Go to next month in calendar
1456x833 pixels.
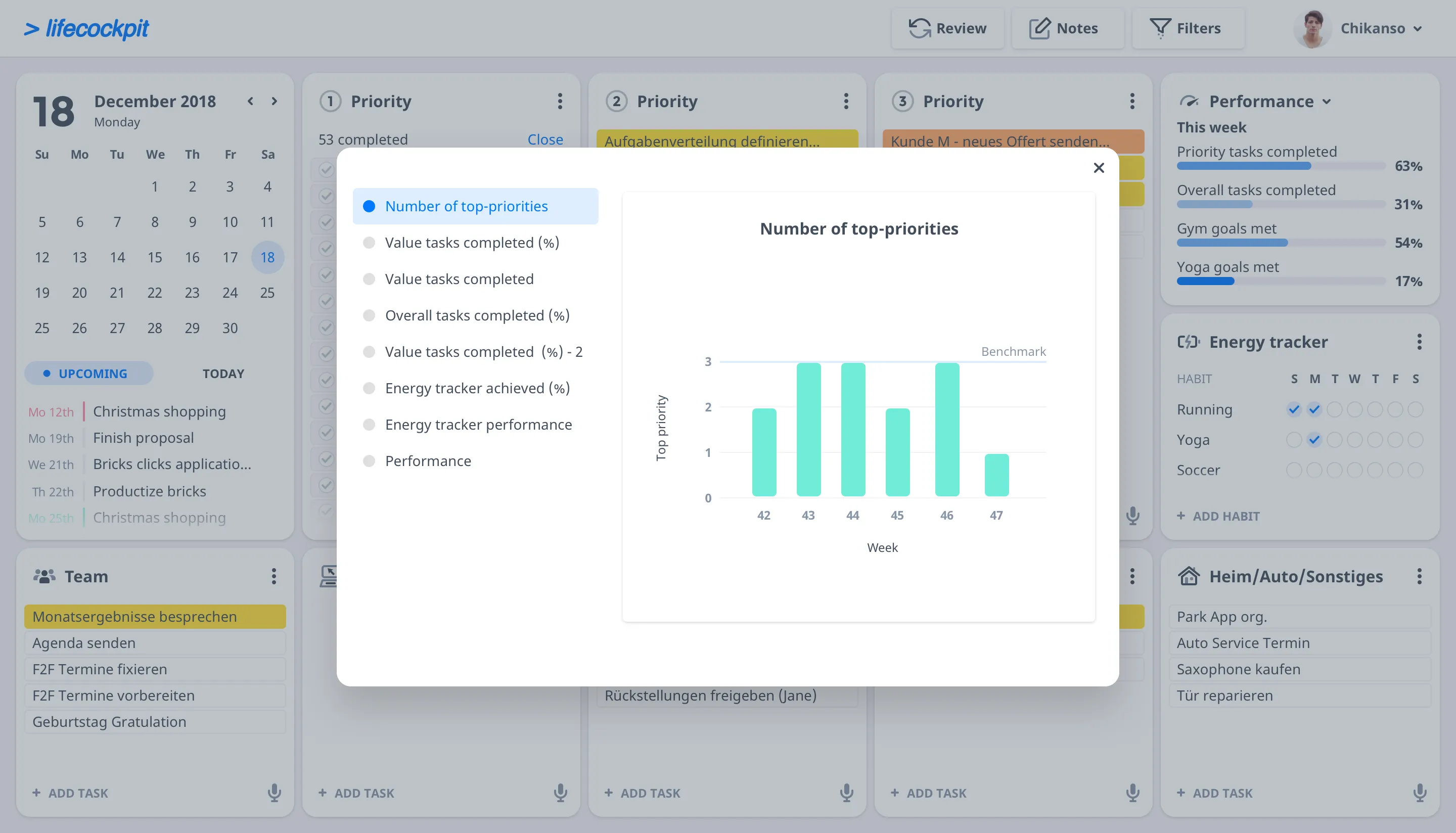(x=274, y=101)
